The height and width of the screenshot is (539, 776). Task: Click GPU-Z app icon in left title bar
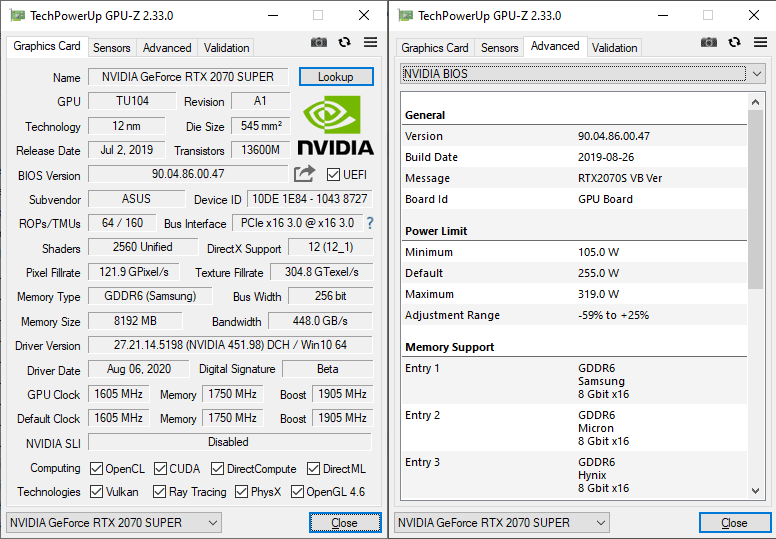pos(17,15)
